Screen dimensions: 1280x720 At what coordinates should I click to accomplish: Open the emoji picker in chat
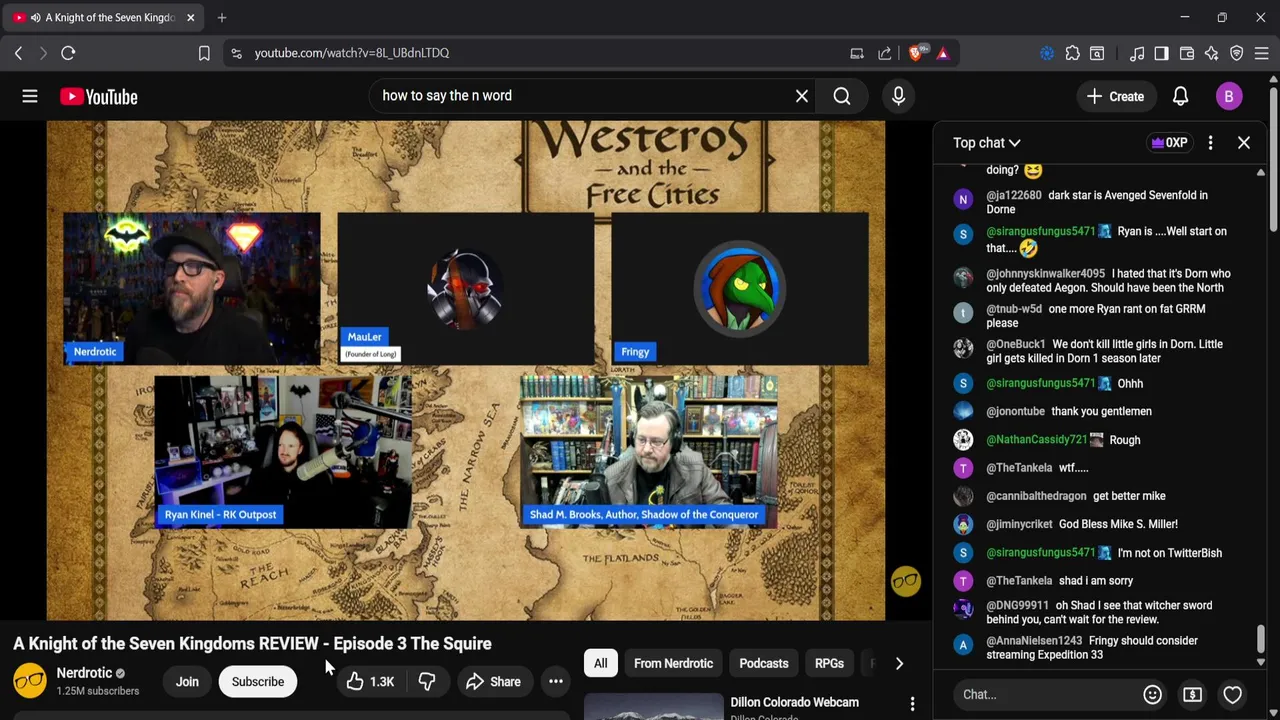(x=1152, y=694)
